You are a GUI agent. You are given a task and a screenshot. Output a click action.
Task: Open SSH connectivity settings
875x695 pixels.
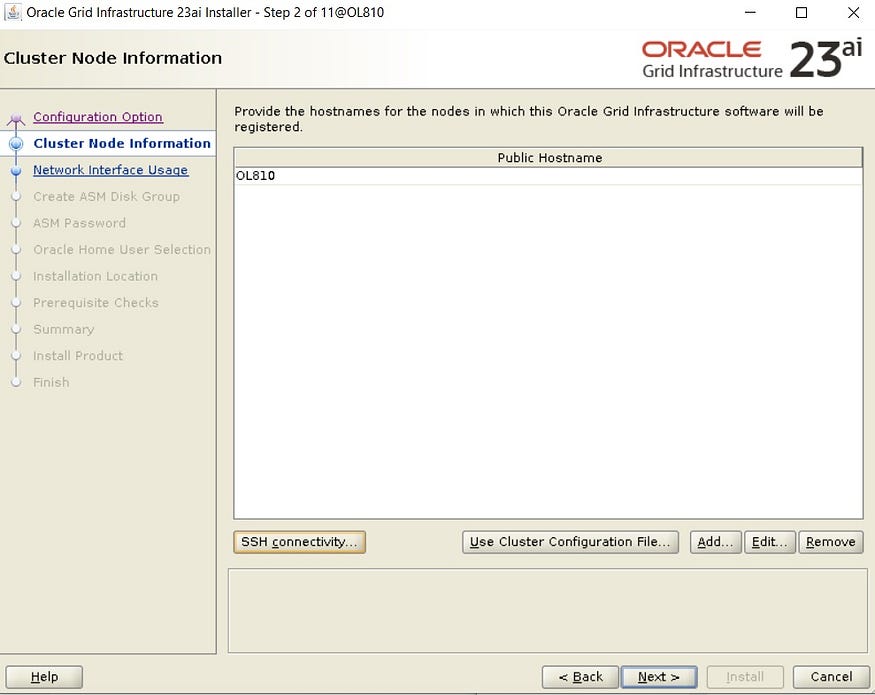pos(300,542)
